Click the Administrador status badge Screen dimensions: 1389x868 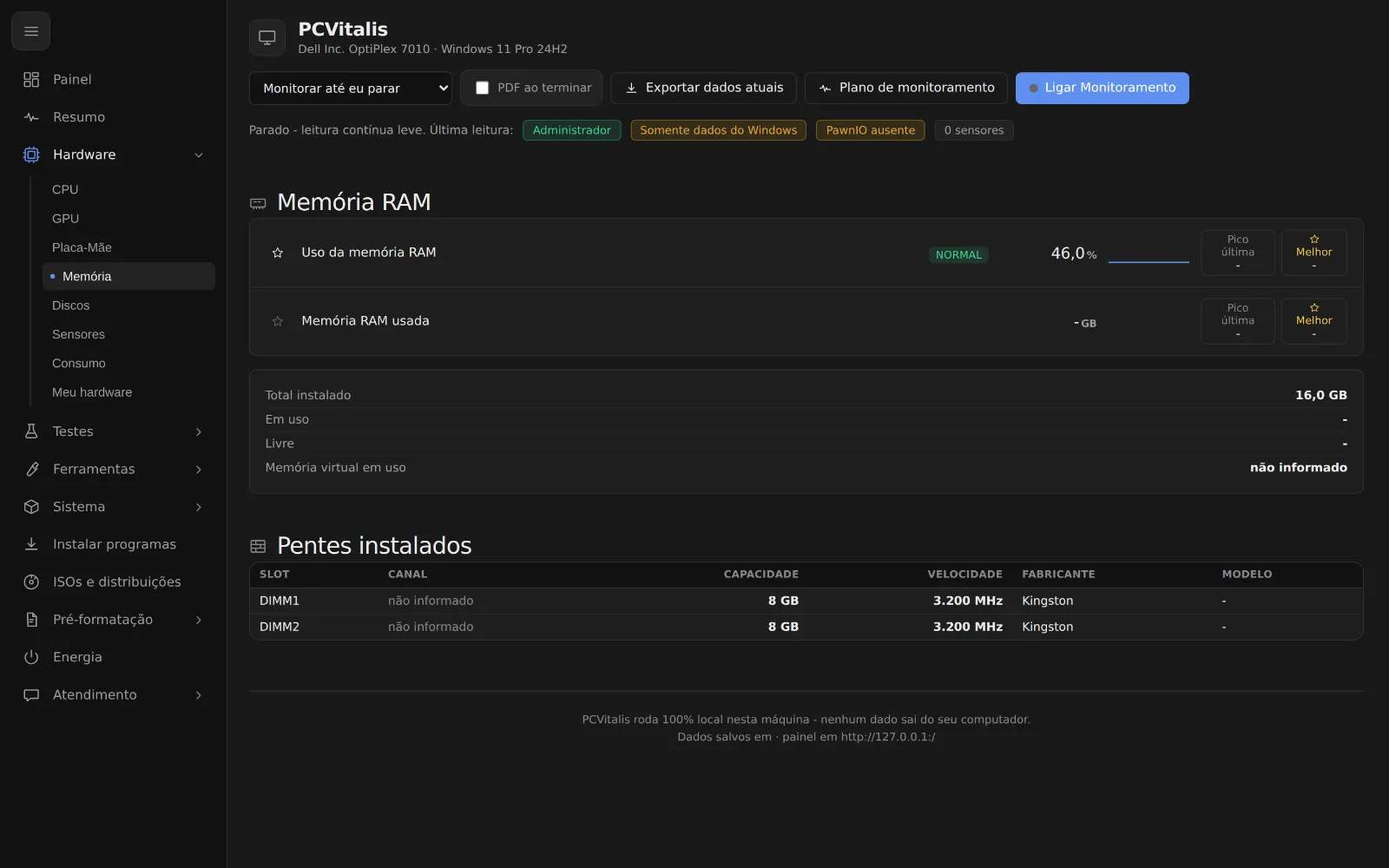(x=572, y=130)
